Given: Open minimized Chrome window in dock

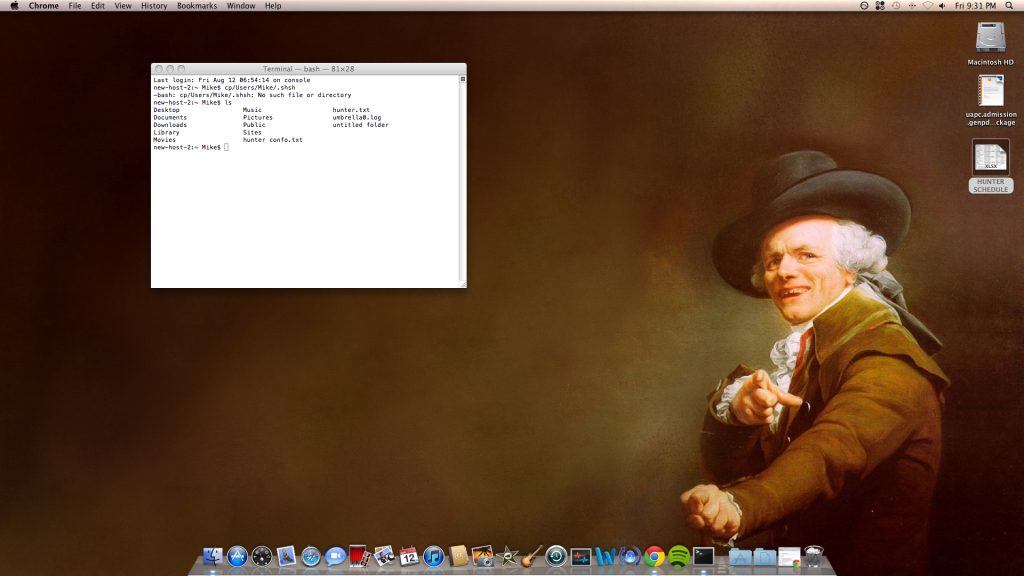Looking at the screenshot, I should (789, 557).
